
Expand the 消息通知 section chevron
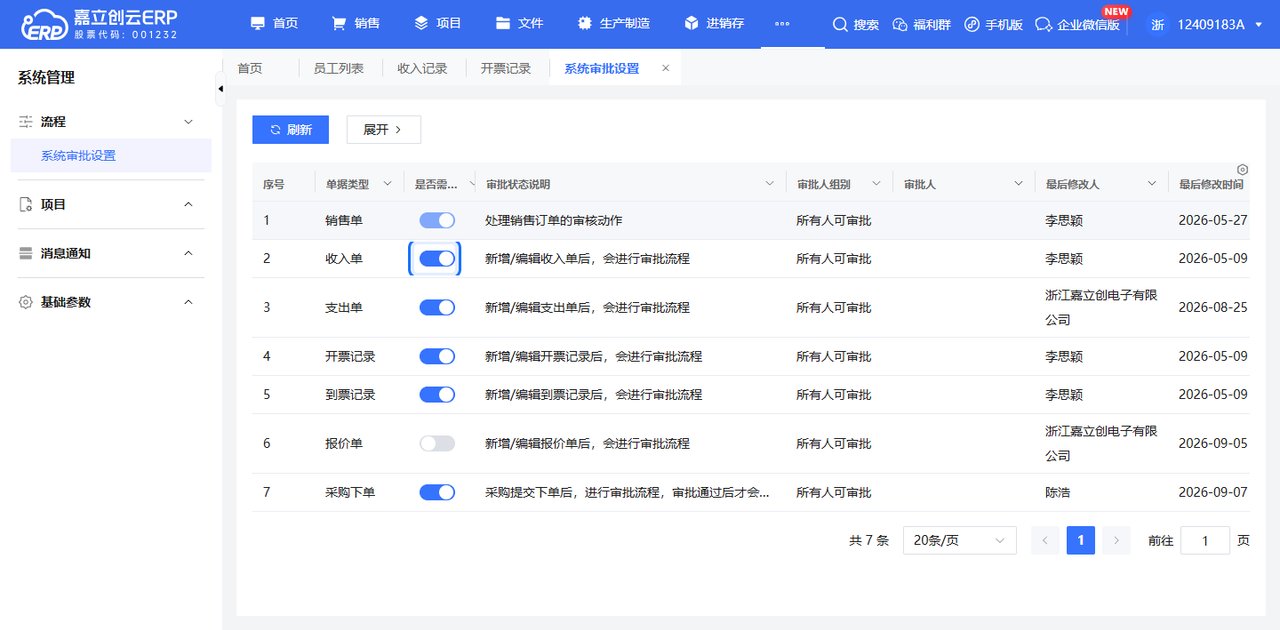(188, 253)
